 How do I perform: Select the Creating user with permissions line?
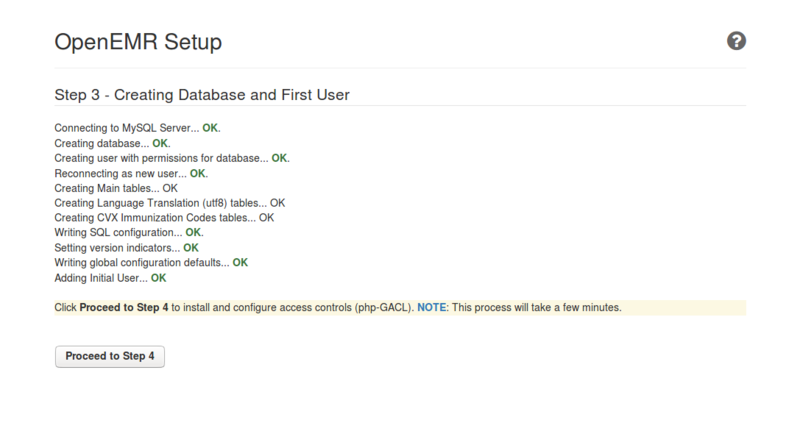(160, 158)
